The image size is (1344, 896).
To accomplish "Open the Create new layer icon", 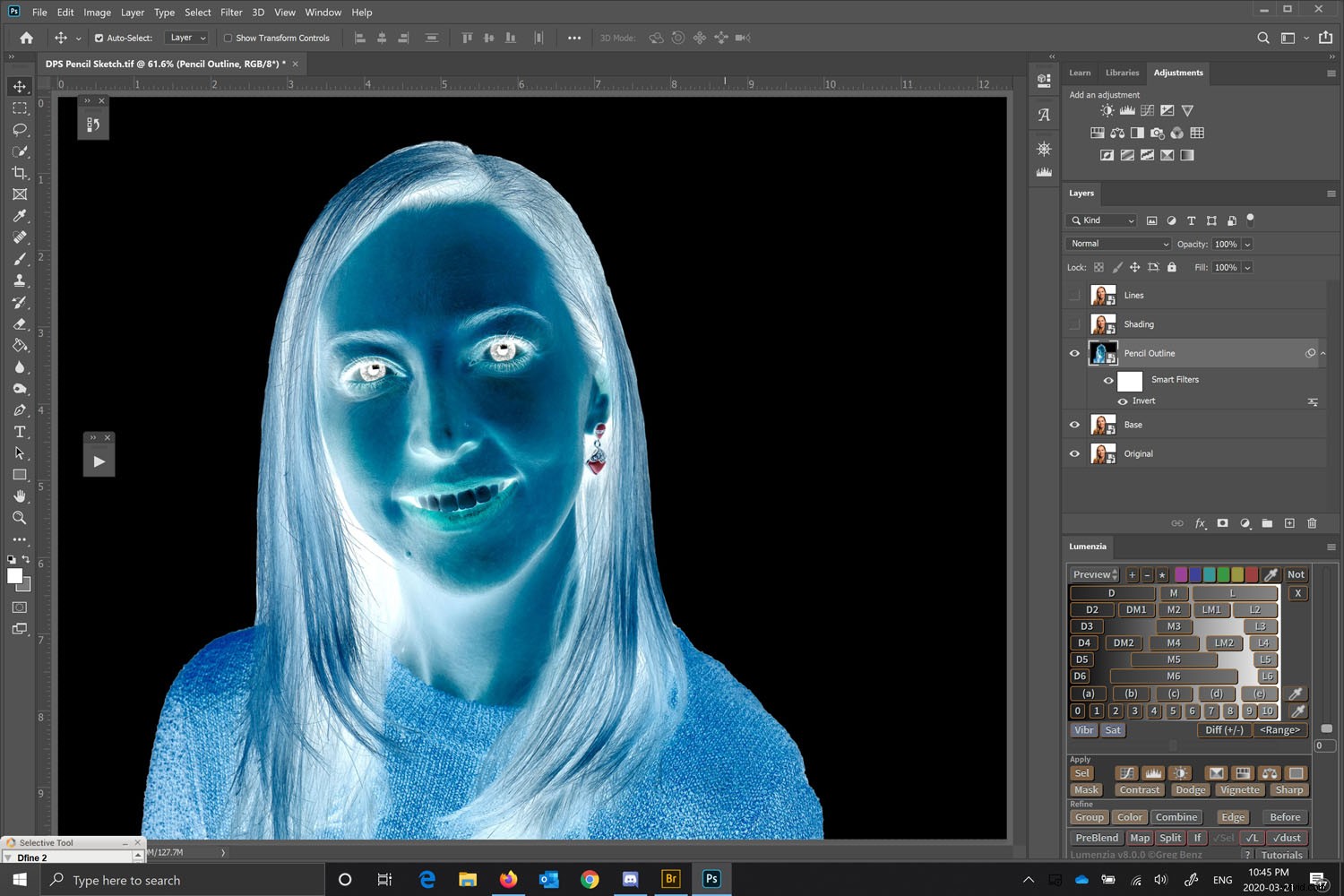I will [x=1290, y=523].
